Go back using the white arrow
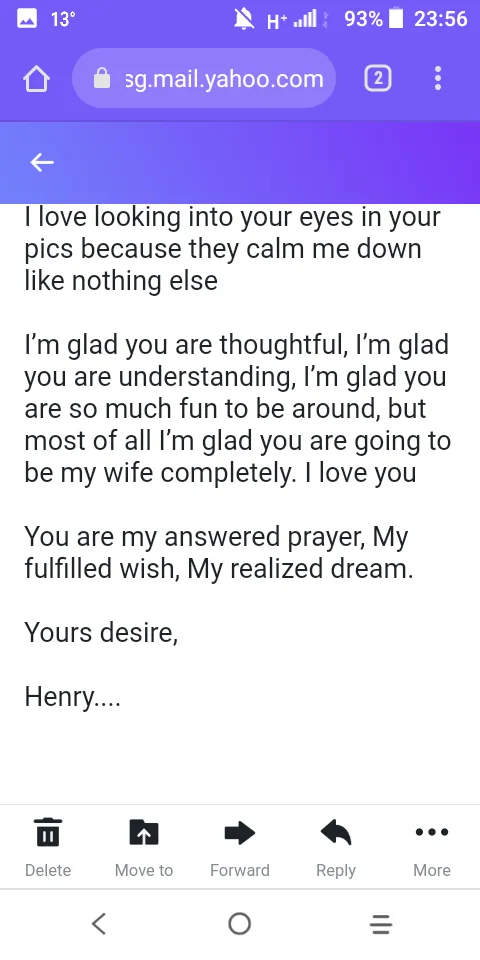The width and height of the screenshot is (480, 960). (42, 162)
